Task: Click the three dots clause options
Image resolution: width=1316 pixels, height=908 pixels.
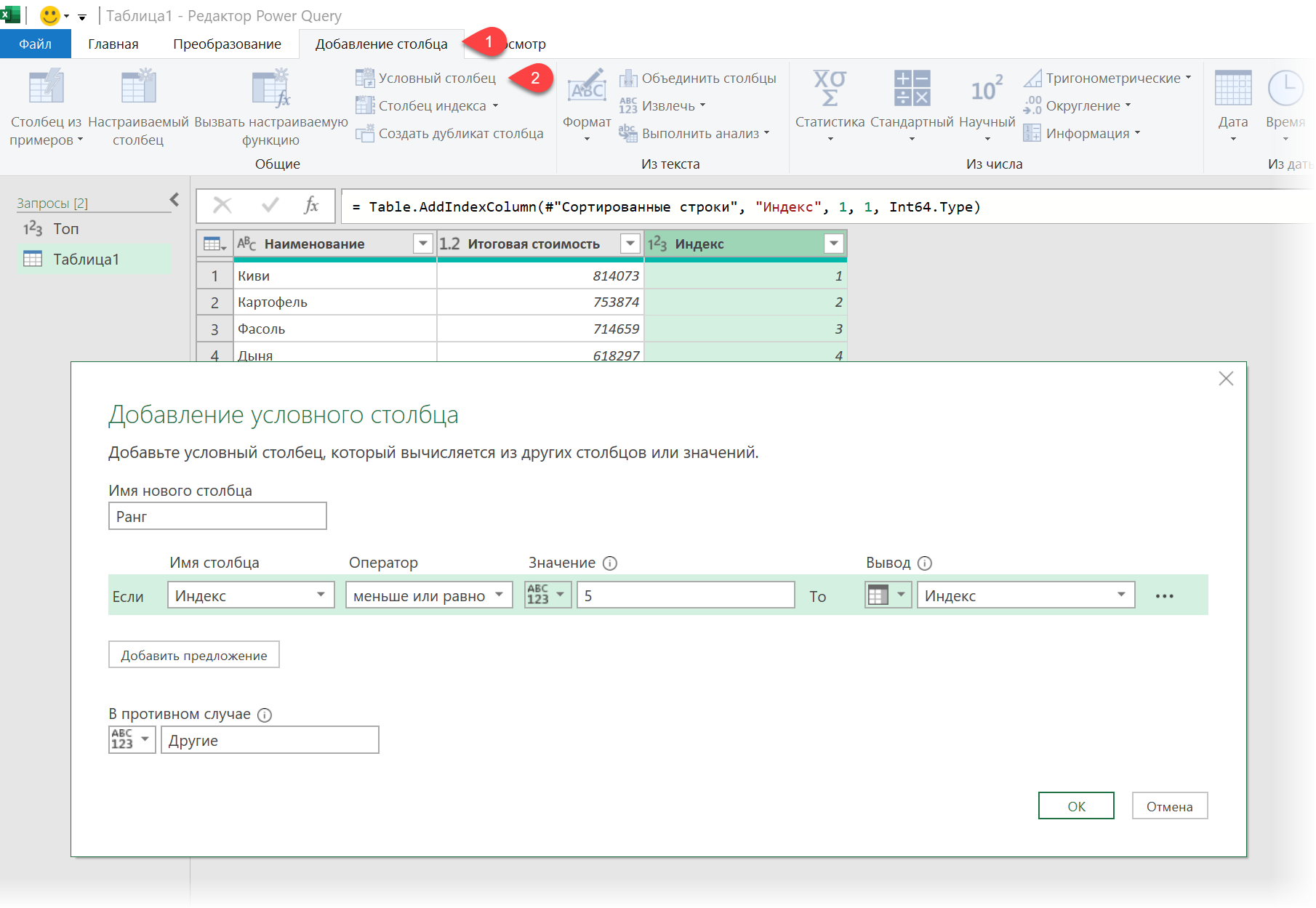Action: pos(1165,596)
